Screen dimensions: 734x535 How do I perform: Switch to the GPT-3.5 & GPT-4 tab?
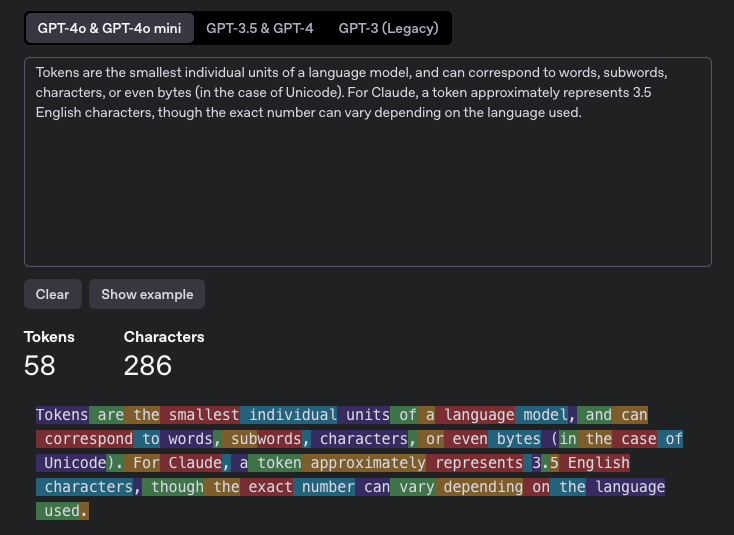(x=259, y=28)
